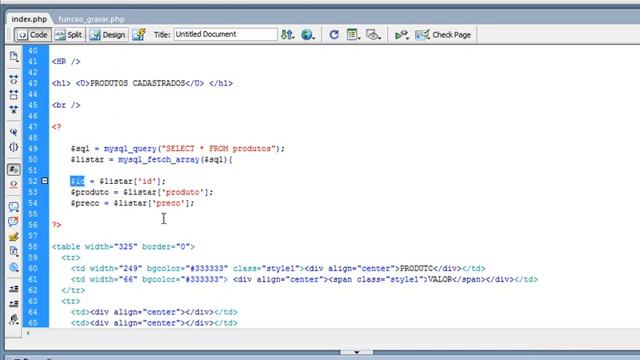640x360 pixels.
Task: Click the Remove Comment icon
Action: [x=13, y=222]
